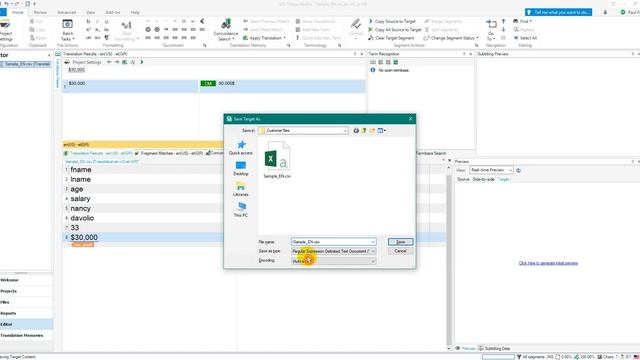Click Clear Target Segment
The image size is (640, 360).
point(391,38)
